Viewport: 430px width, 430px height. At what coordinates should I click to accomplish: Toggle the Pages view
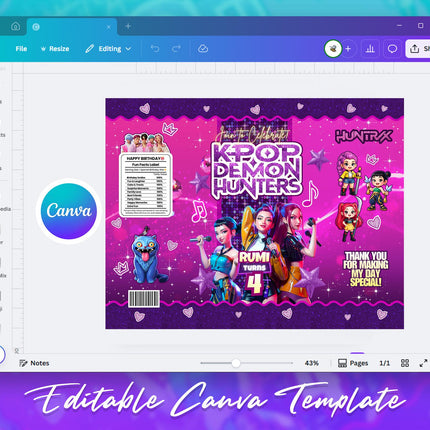pos(353,363)
